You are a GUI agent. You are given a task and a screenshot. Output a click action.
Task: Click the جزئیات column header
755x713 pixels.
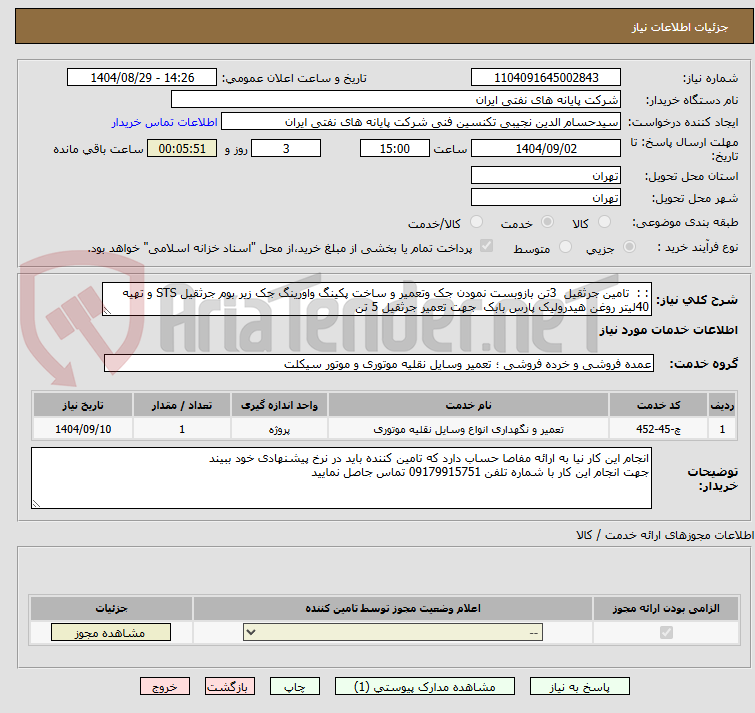click(x=111, y=609)
